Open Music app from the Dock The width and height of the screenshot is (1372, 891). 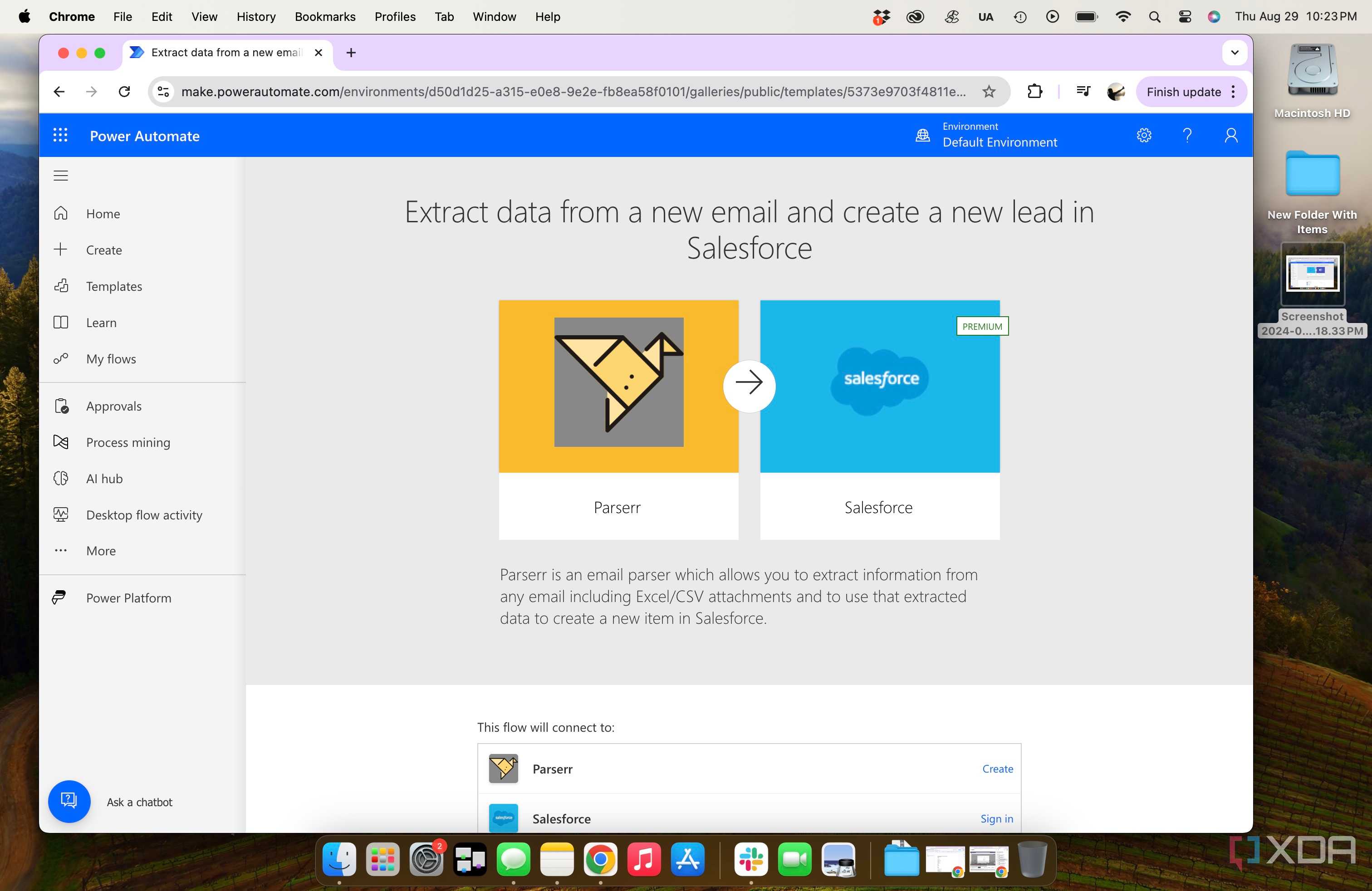click(644, 859)
